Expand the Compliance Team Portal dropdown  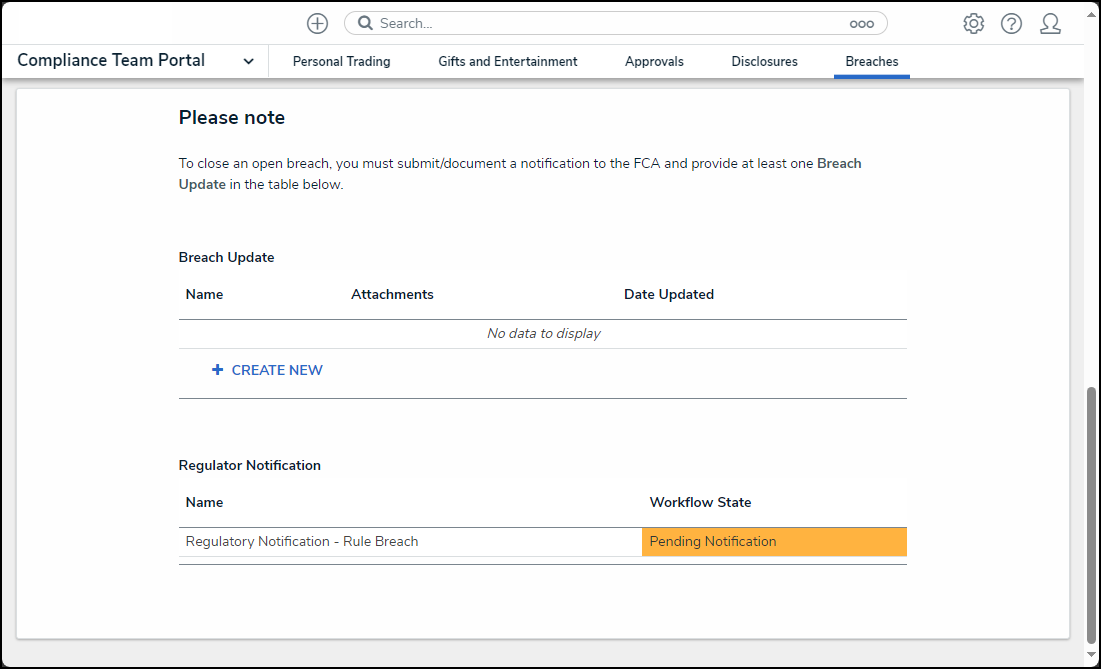(x=248, y=61)
